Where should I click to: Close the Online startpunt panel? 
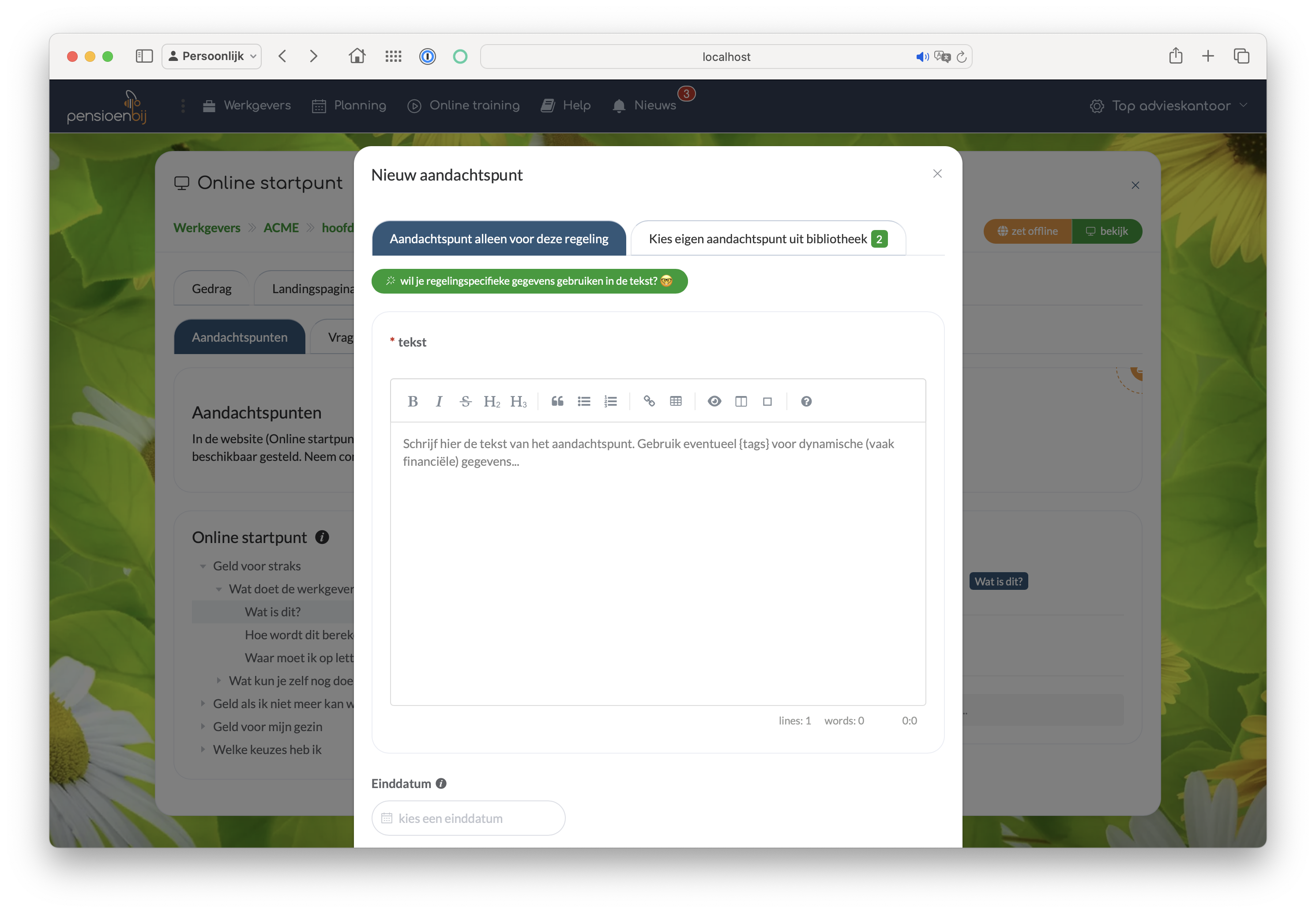(1135, 185)
